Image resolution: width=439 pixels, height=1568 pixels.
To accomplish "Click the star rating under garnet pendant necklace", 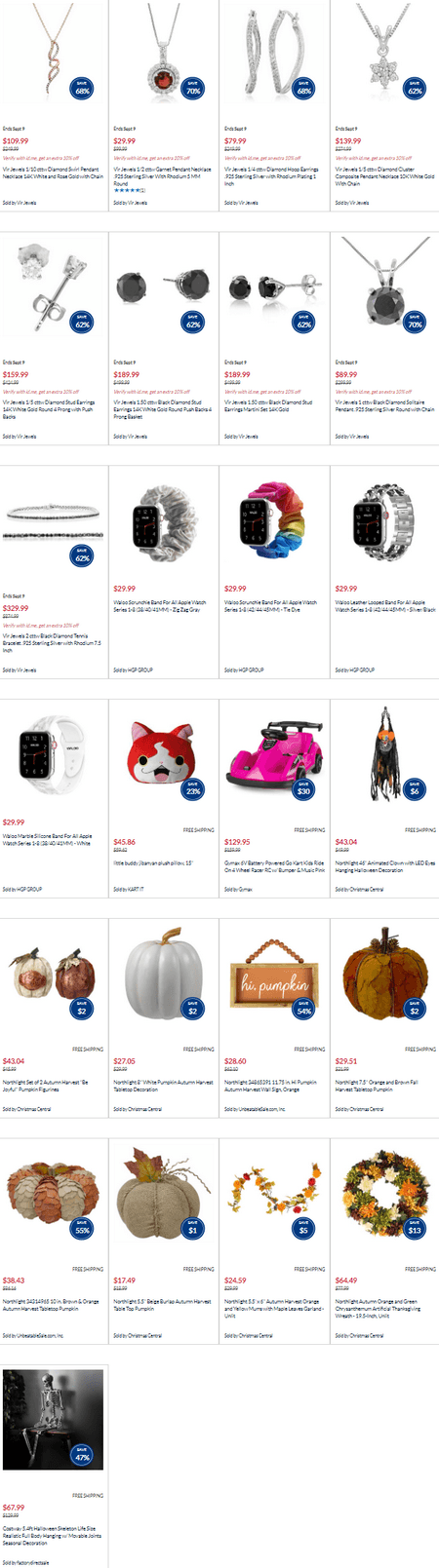I will (129, 190).
